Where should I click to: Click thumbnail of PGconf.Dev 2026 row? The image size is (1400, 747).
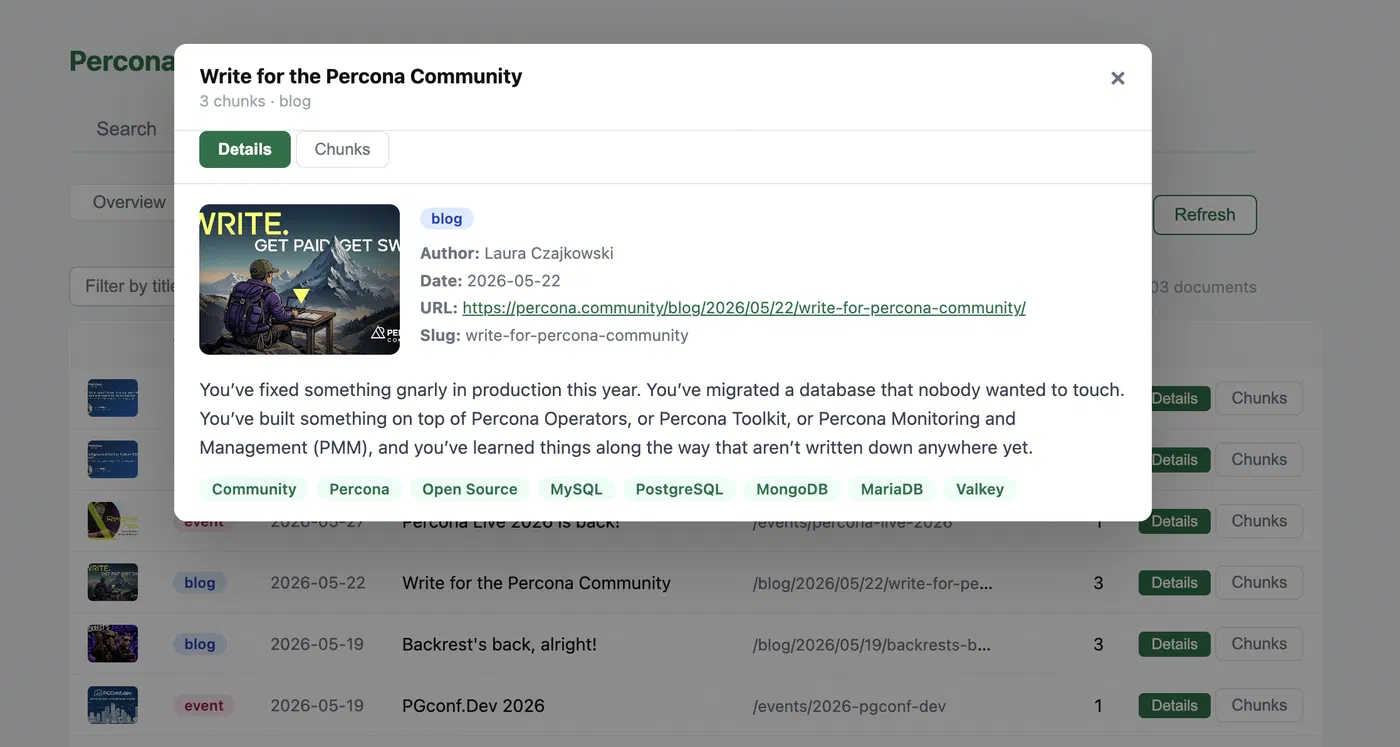point(112,705)
